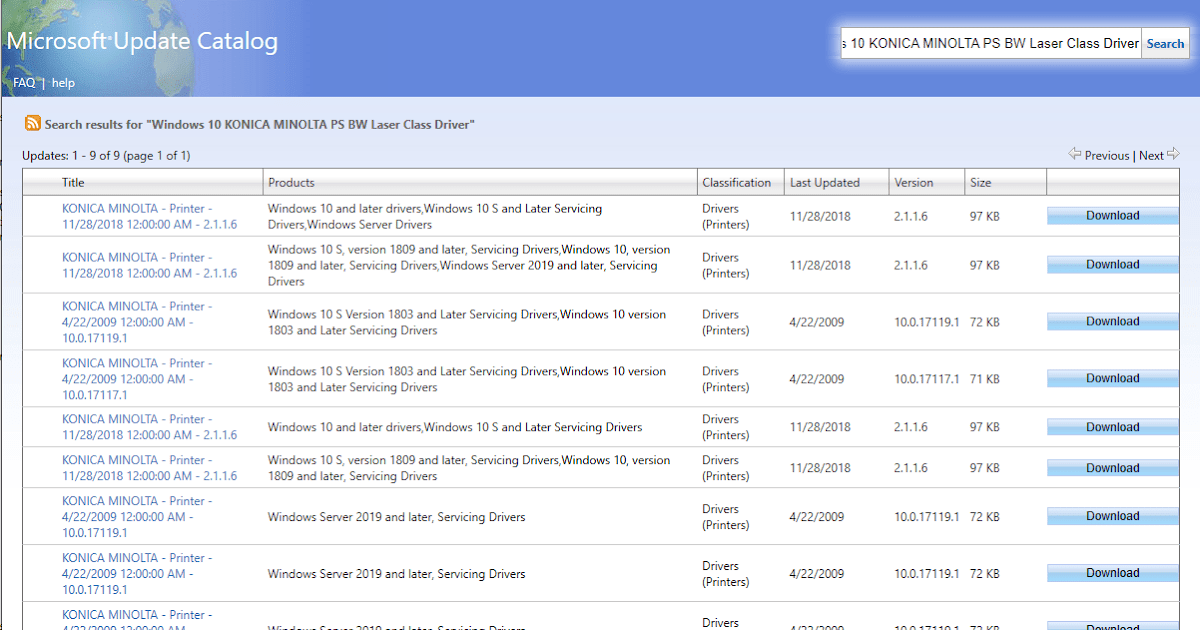Image resolution: width=1200 pixels, height=630 pixels.
Task: Open the FAQ link
Action: [24, 83]
